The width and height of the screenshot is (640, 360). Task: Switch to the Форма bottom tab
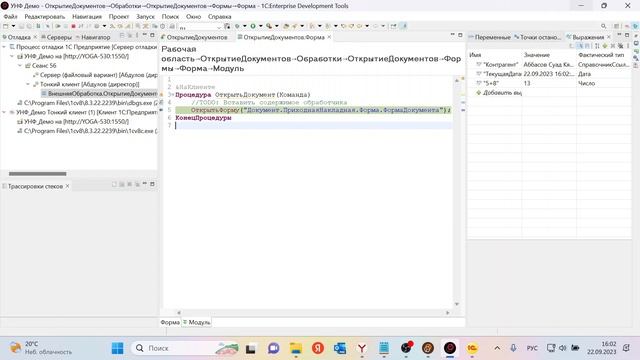coord(170,322)
